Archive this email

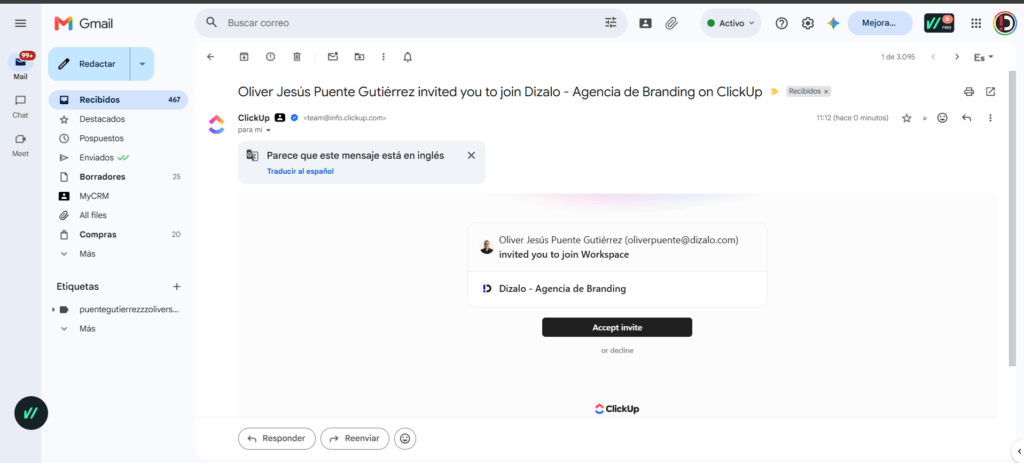pyautogui.click(x=244, y=57)
